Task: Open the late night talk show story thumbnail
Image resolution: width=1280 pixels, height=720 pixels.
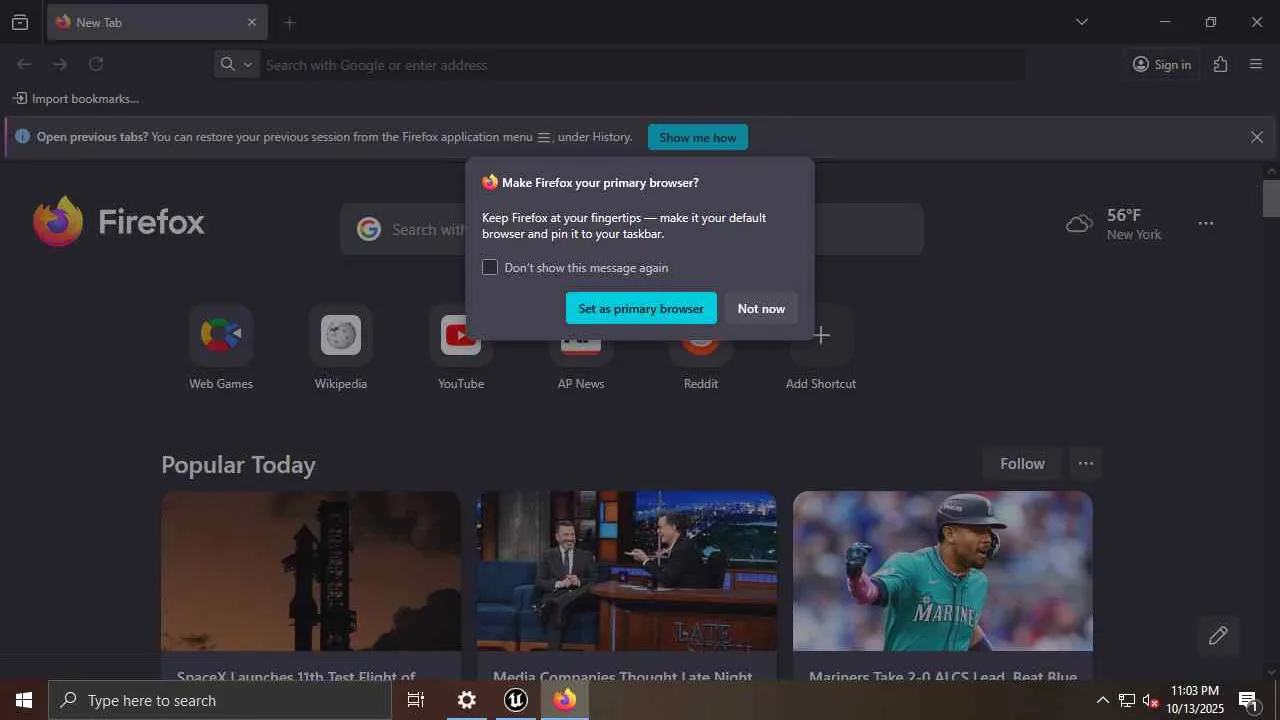Action: 627,571
